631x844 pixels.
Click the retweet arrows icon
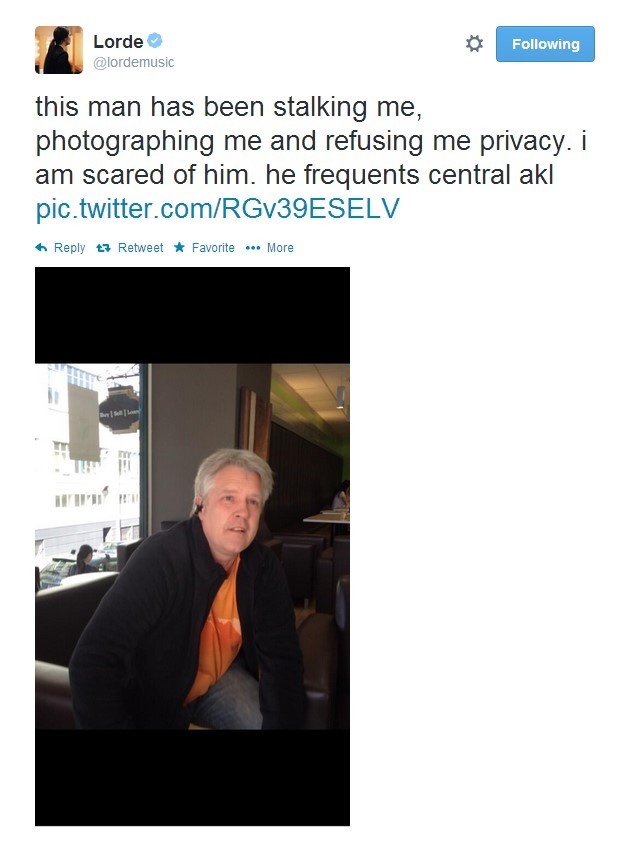103,248
